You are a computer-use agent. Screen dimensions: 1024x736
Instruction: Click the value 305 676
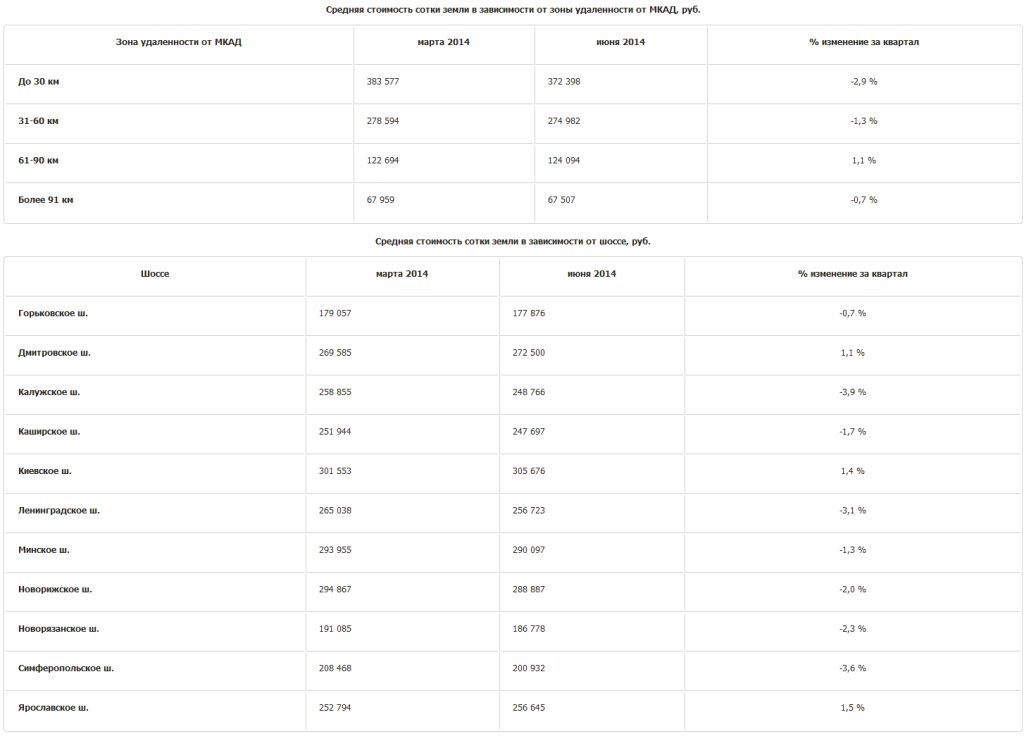529,471
